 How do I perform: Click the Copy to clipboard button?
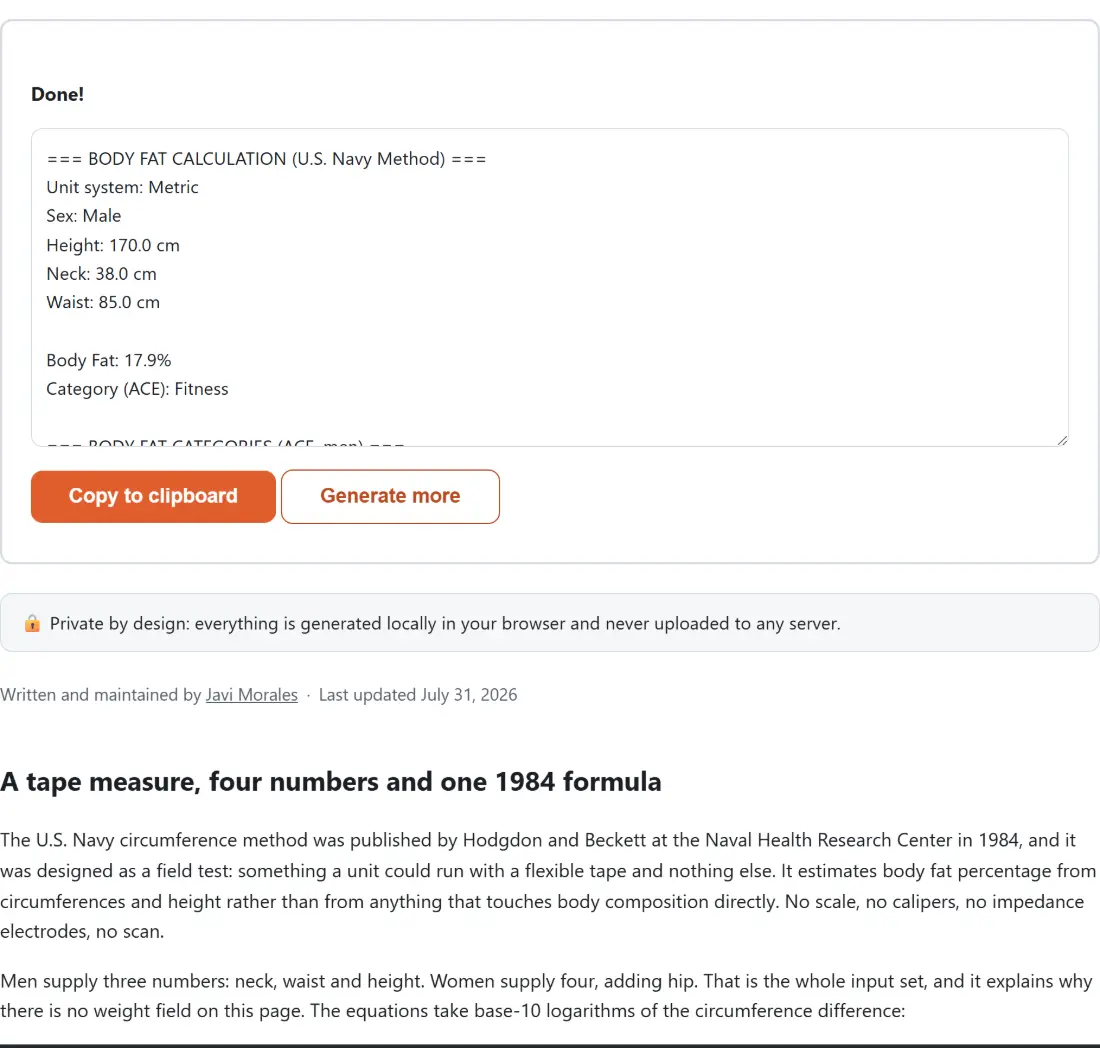point(153,497)
